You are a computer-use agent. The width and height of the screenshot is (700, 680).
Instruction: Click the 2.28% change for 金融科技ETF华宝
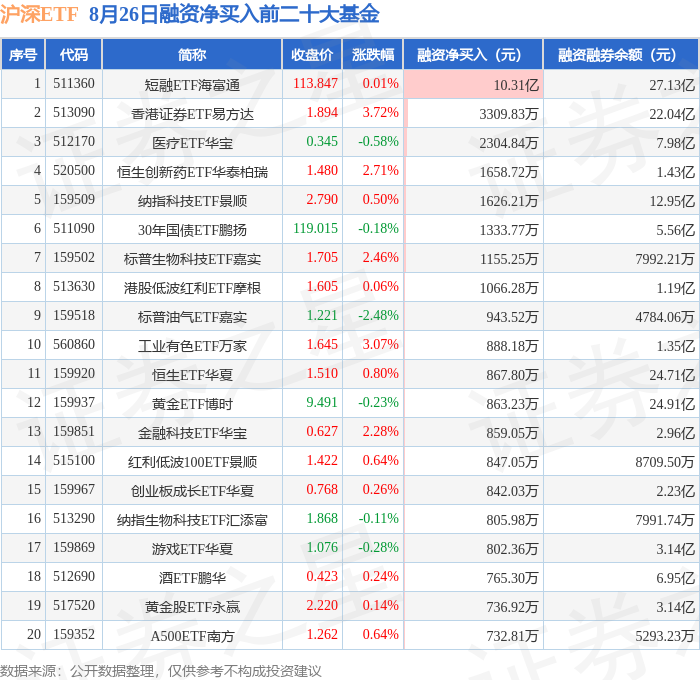tap(380, 431)
